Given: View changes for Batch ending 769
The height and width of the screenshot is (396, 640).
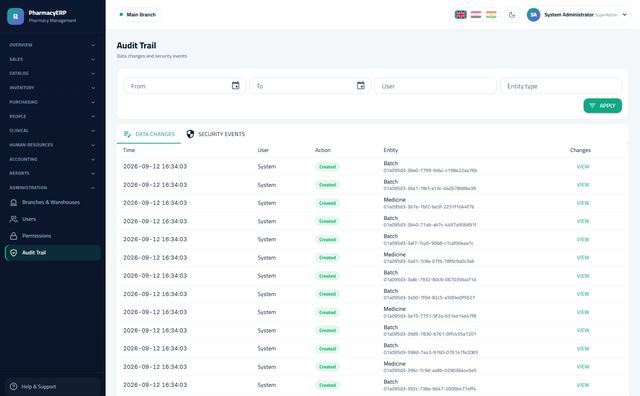Looking at the screenshot, I should tap(582, 167).
